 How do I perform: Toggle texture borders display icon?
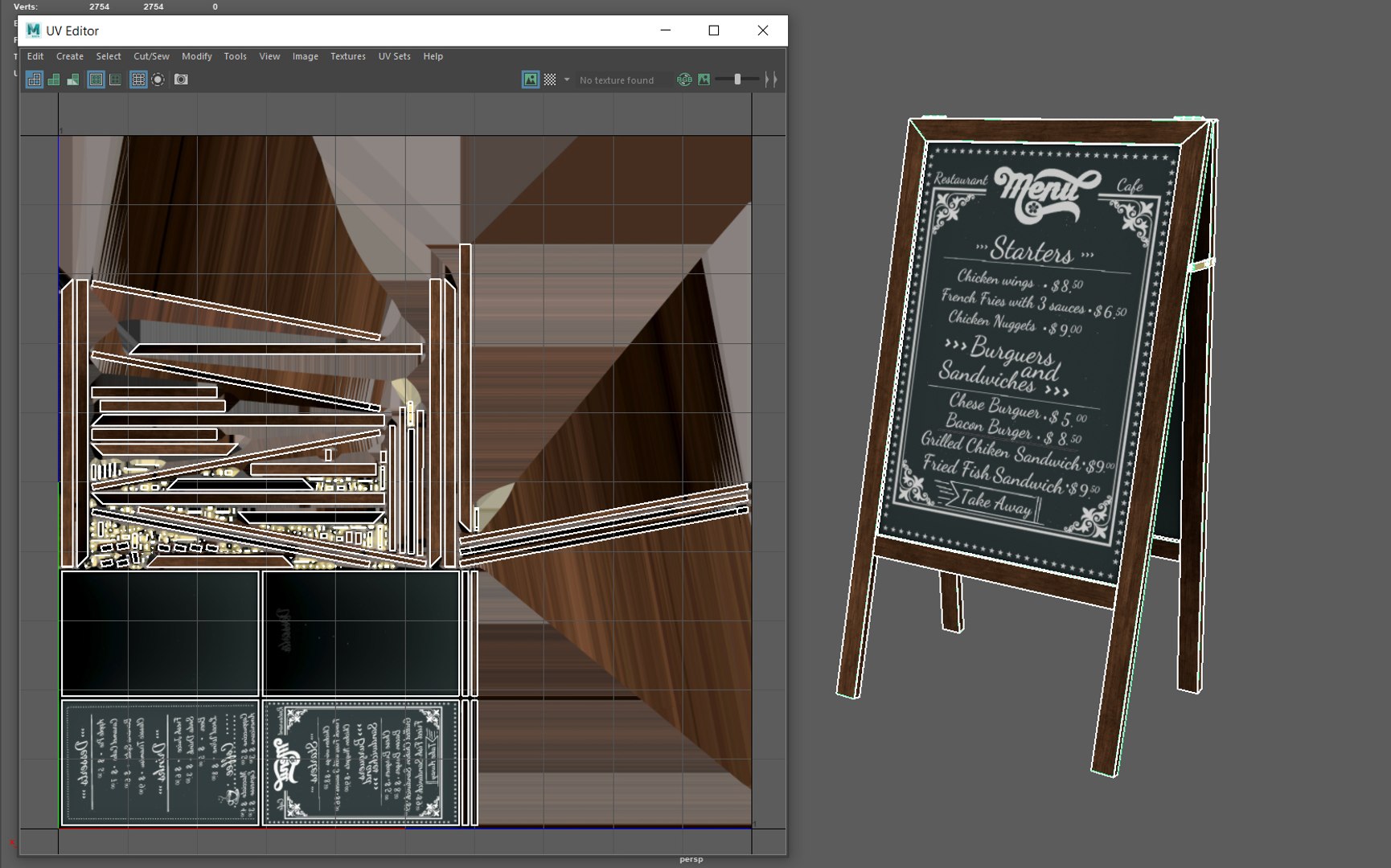[x=96, y=80]
